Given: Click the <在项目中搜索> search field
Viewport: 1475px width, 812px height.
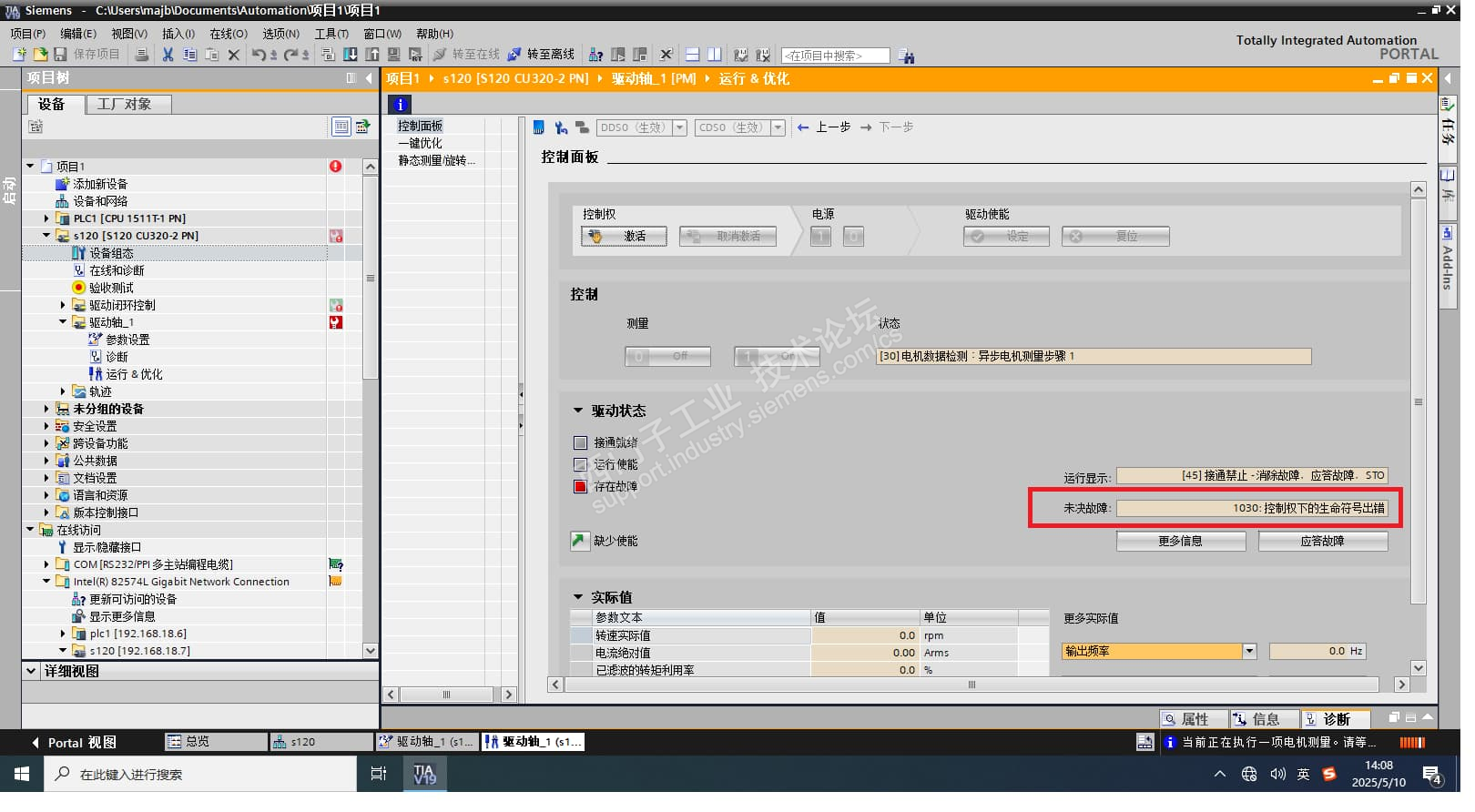Looking at the screenshot, I should (x=835, y=56).
